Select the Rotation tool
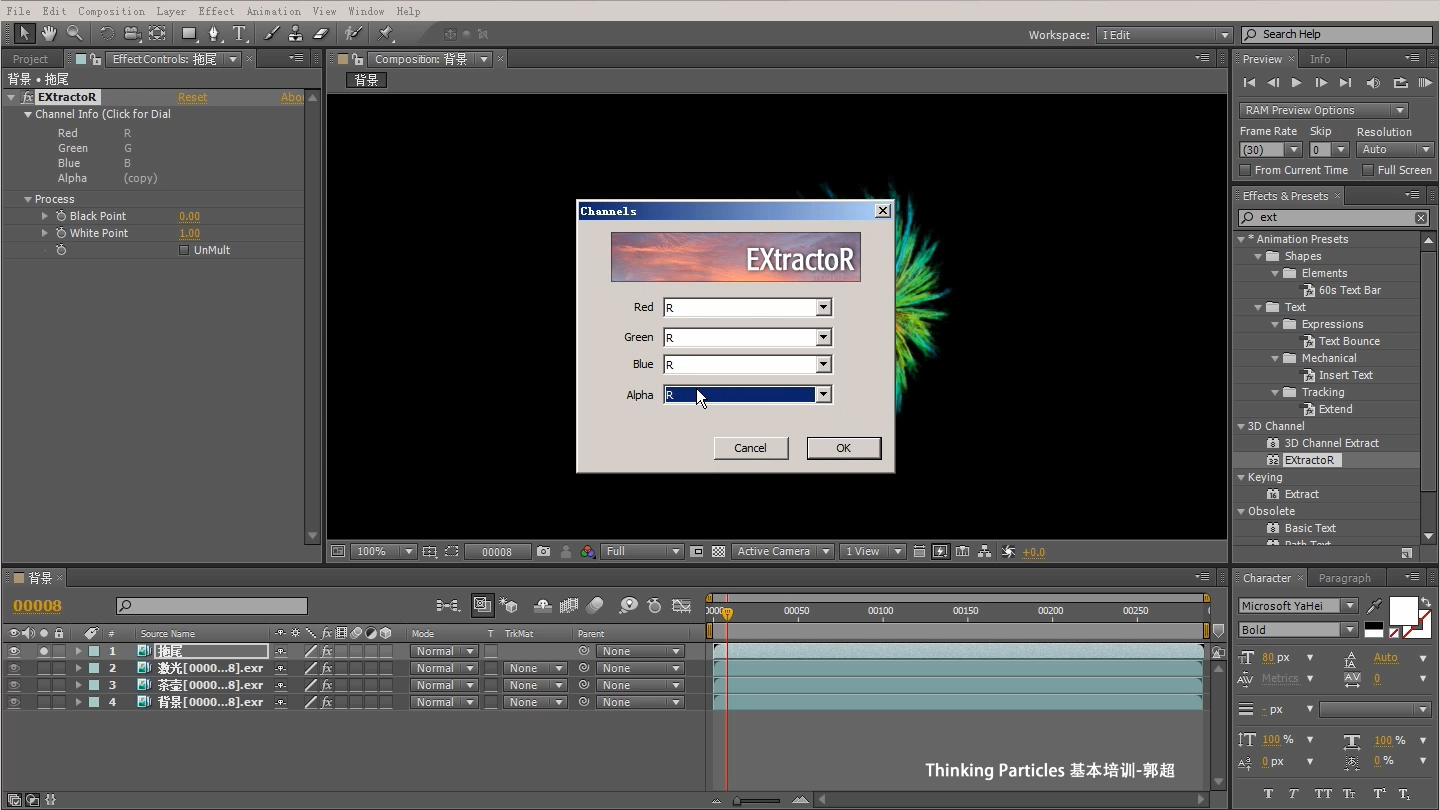This screenshot has height=810, width=1440. [x=106, y=34]
